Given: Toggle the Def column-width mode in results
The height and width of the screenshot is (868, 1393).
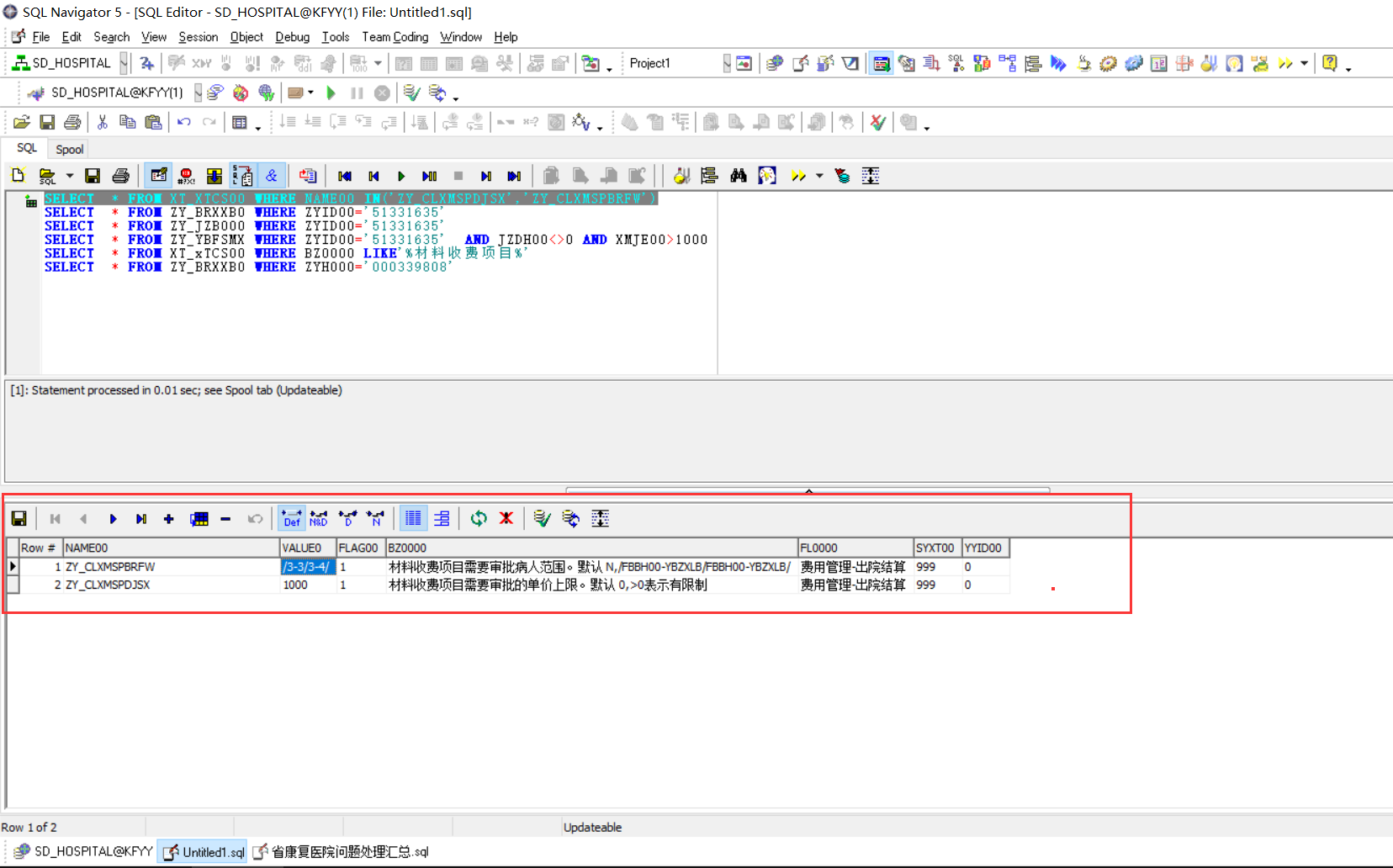Looking at the screenshot, I should click(x=292, y=519).
